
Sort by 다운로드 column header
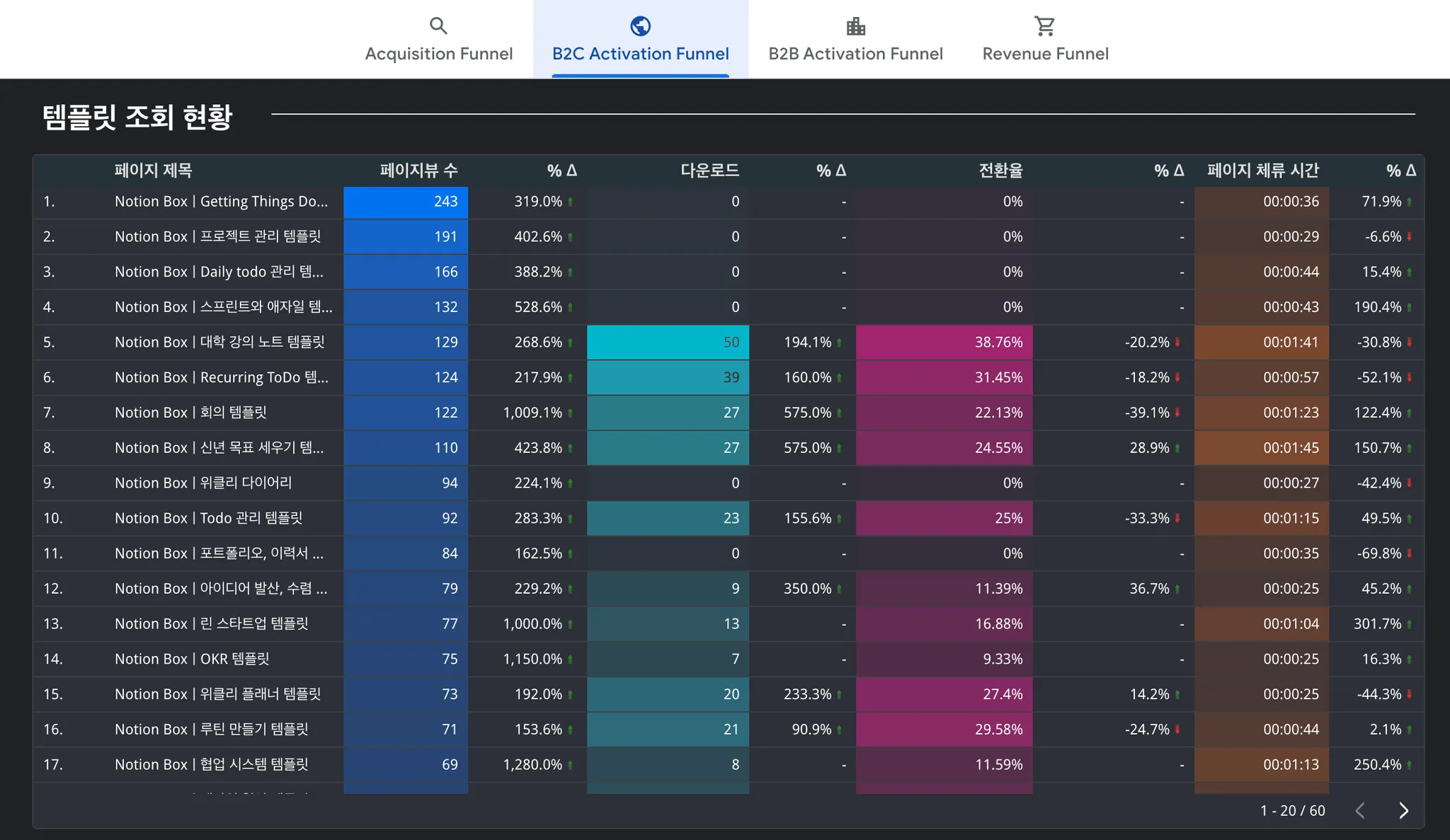pos(709,171)
